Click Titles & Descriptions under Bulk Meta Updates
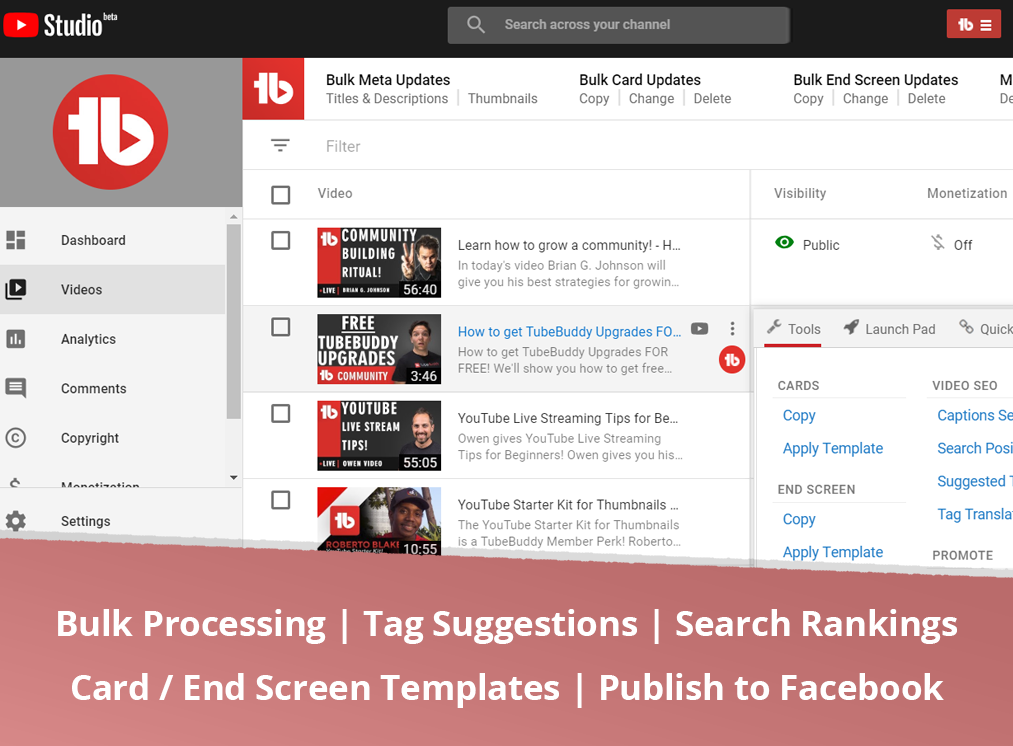The image size is (1013, 746). tap(387, 99)
